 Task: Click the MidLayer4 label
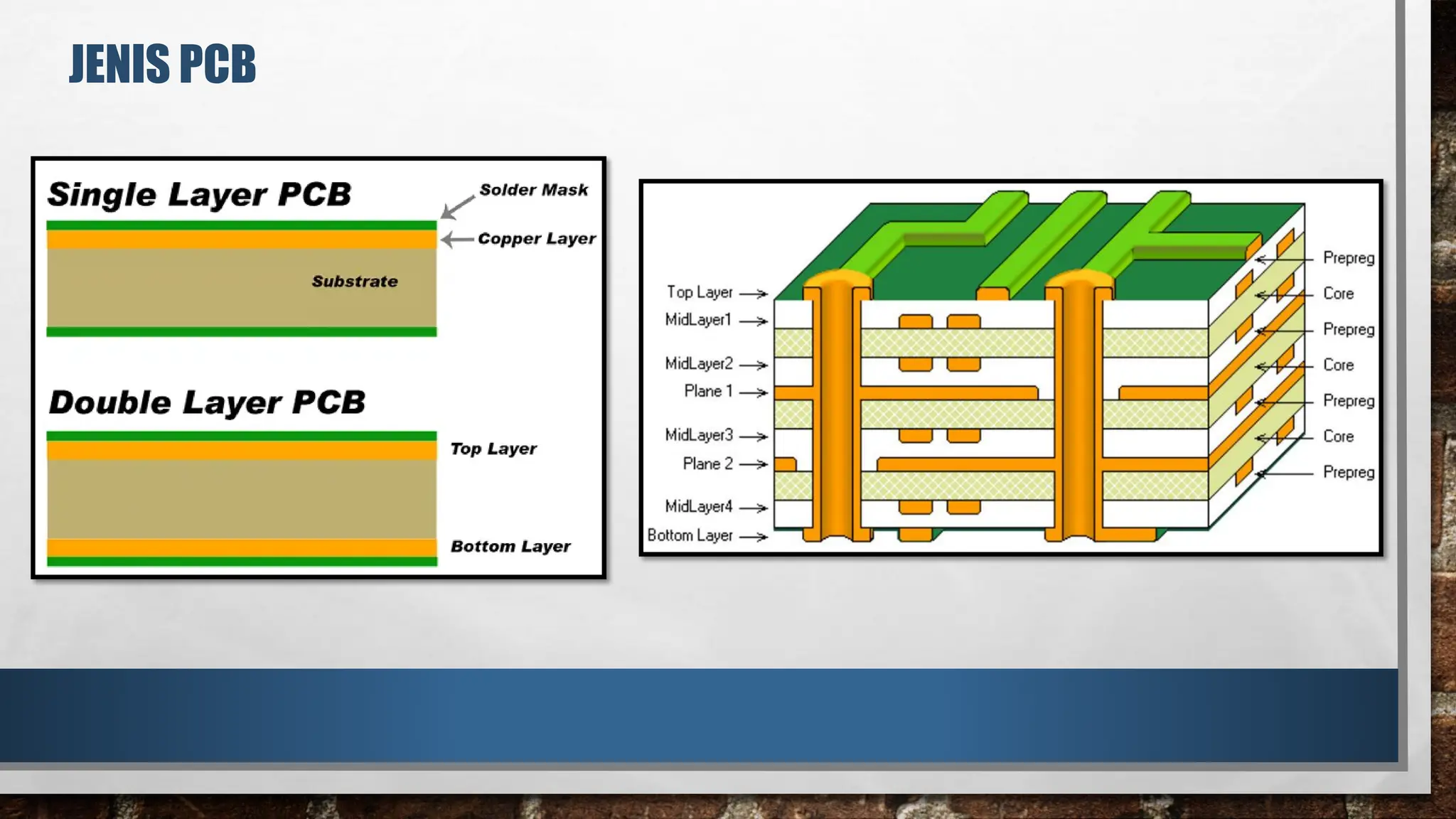coord(698,506)
